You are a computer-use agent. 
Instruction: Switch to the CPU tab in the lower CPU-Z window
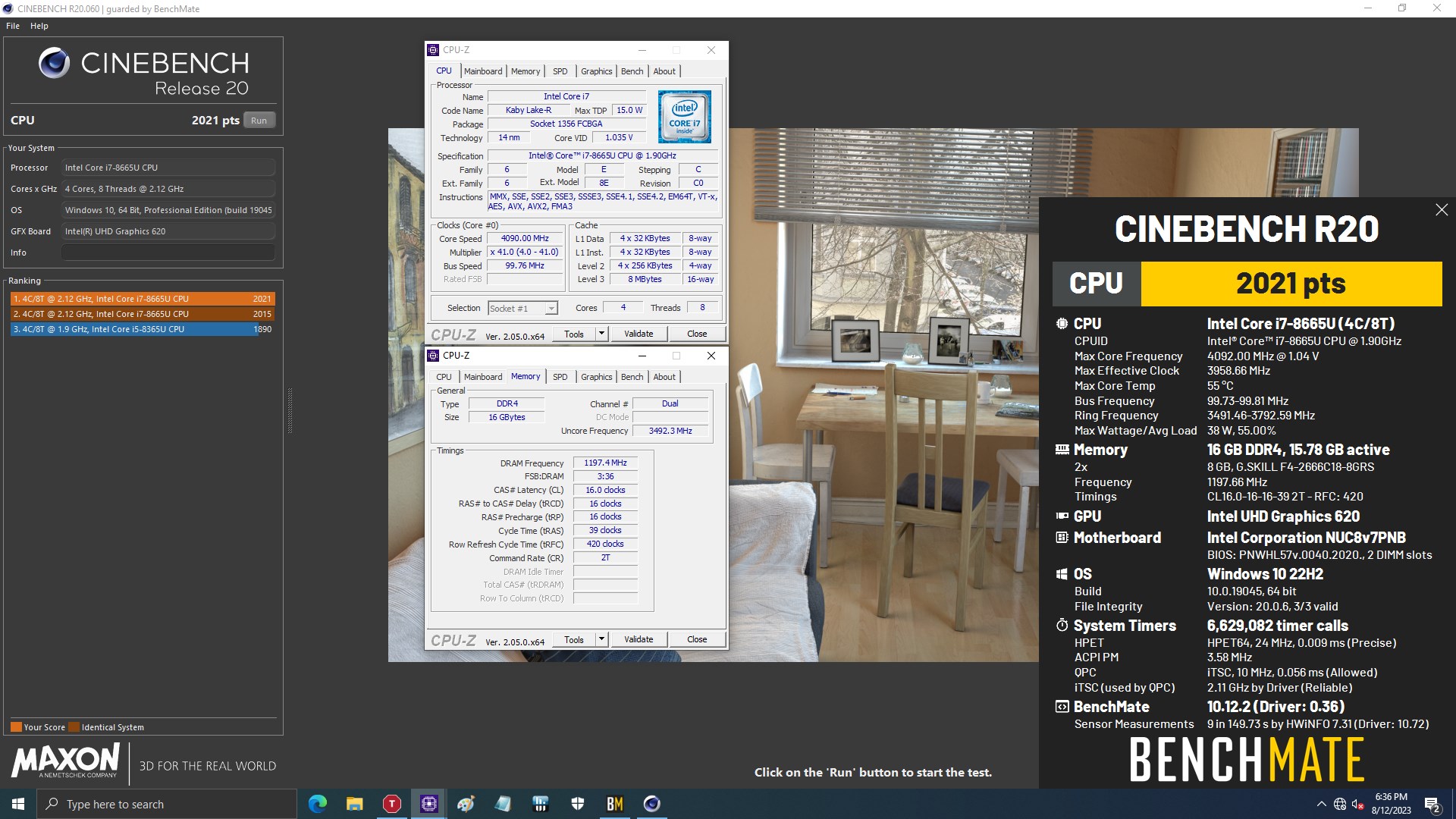(x=444, y=377)
